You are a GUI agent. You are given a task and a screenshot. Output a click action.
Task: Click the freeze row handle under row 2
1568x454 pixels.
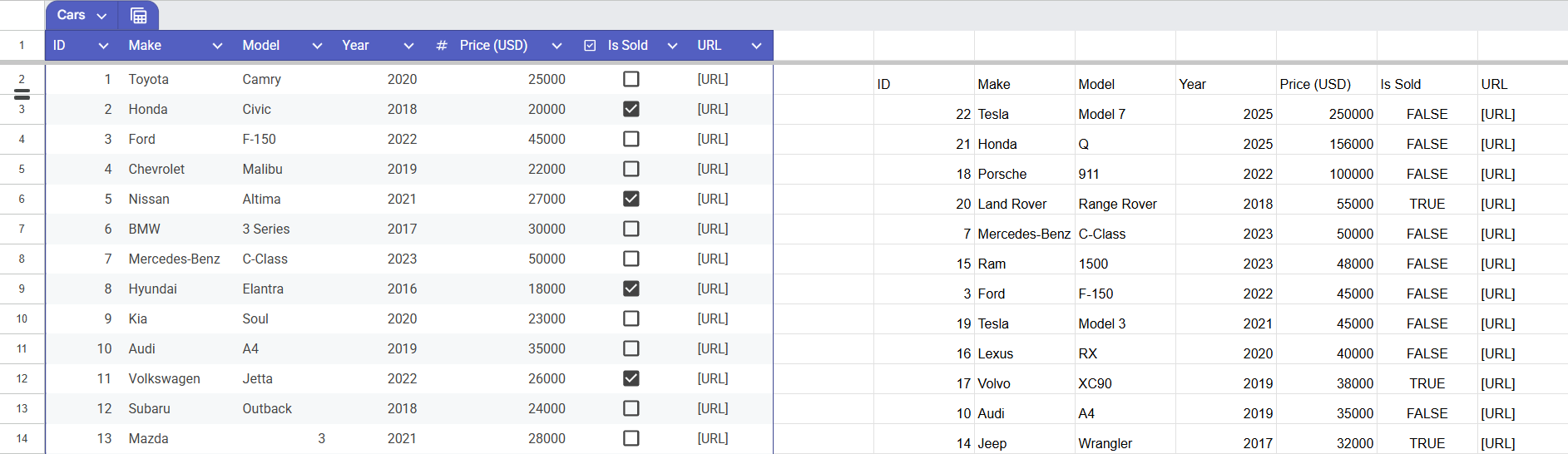point(22,94)
